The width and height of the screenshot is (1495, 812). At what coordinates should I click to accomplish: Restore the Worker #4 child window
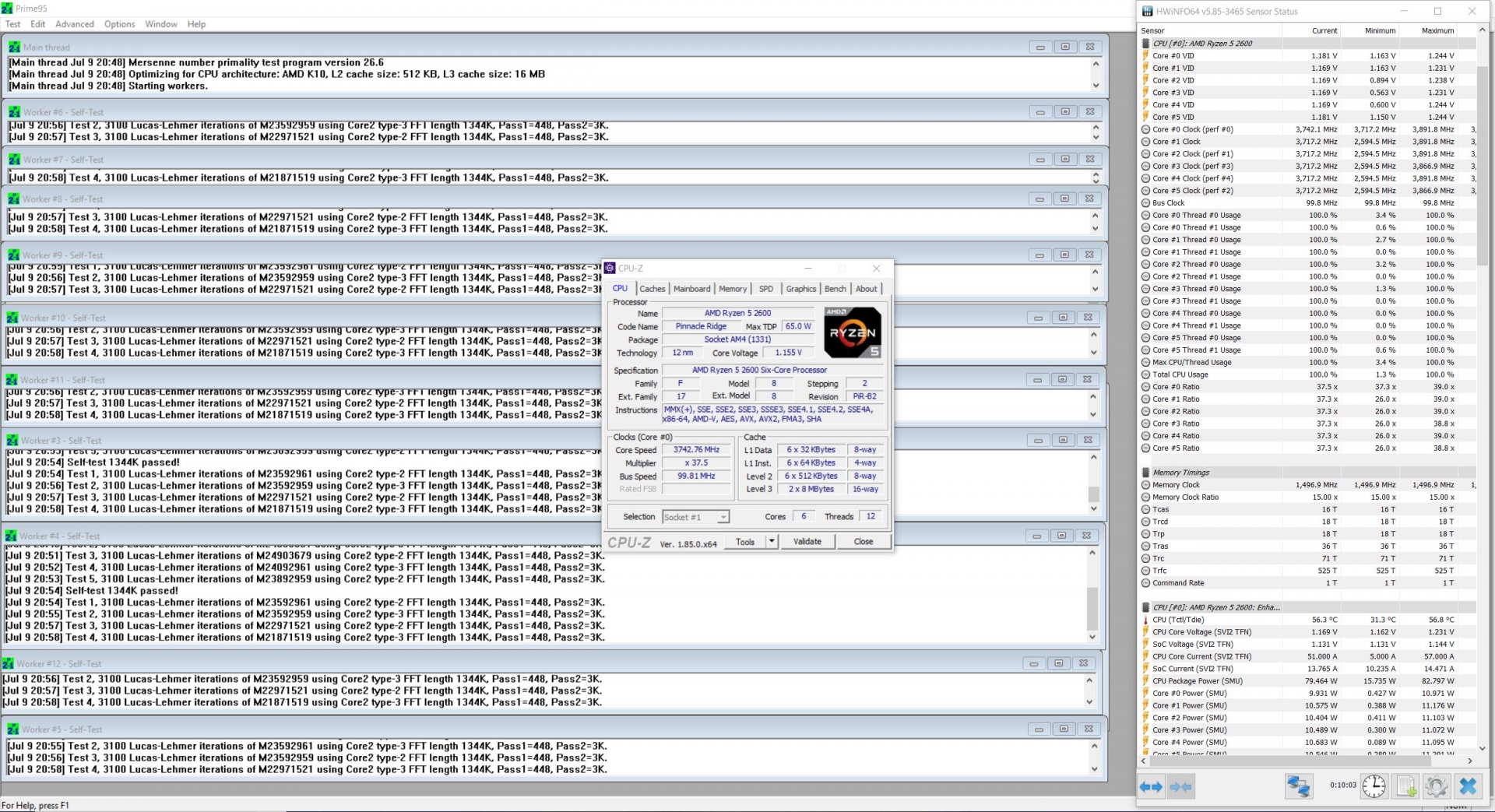click(1061, 536)
